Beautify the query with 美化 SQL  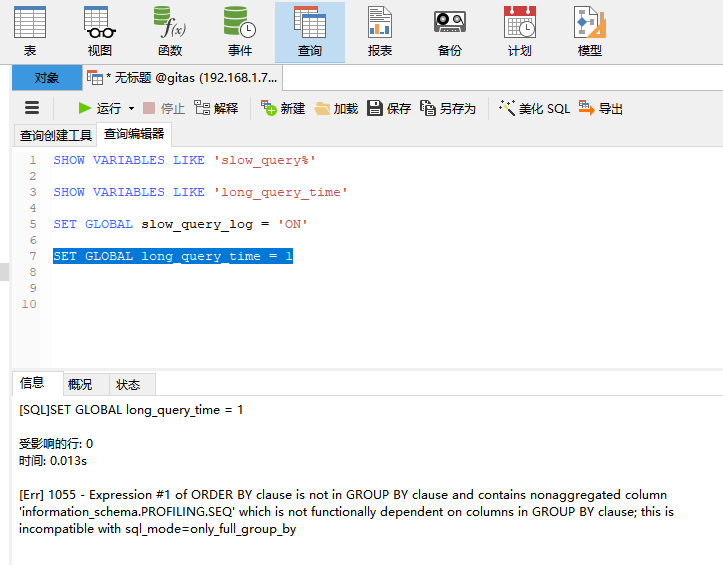(x=534, y=108)
